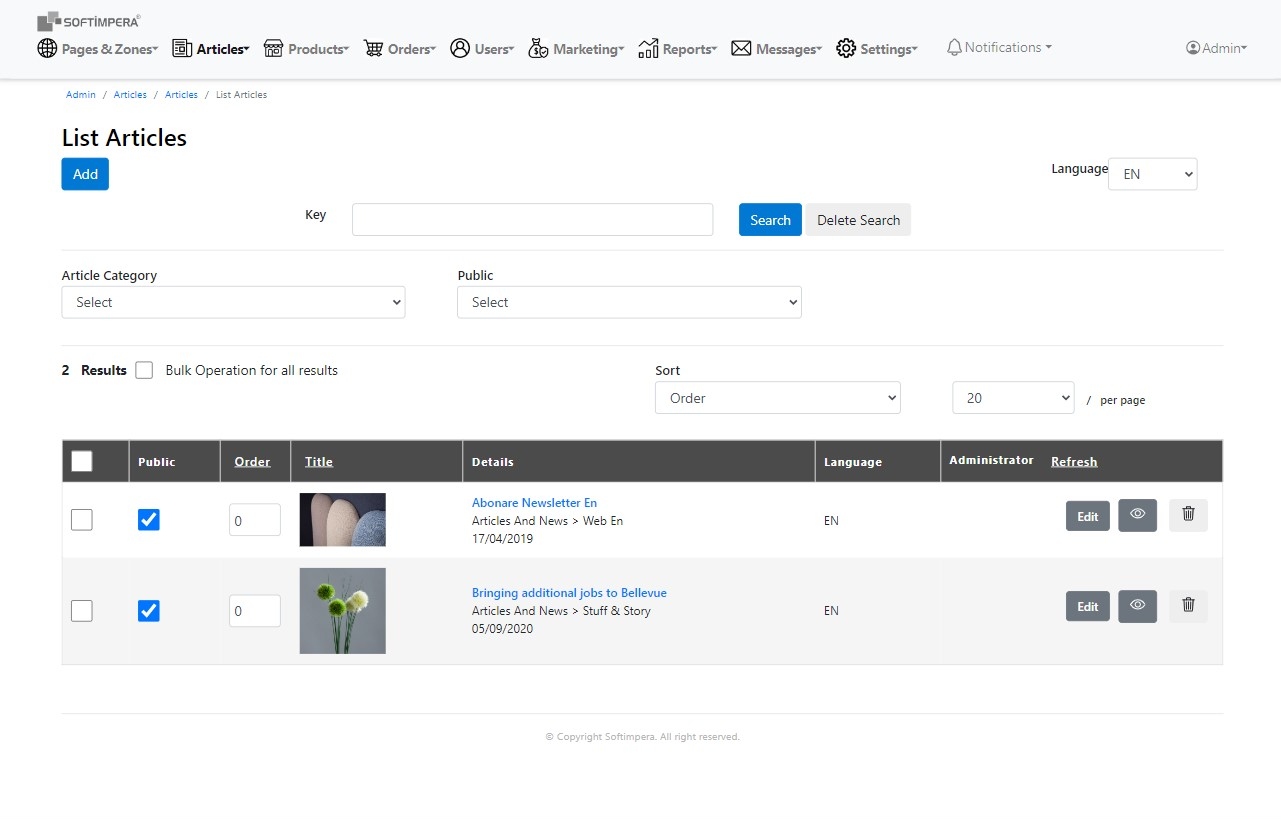Viewport: 1281px width, 820px height.
Task: Uncheck Public for Abonare Newsletter En
Action: (x=148, y=520)
